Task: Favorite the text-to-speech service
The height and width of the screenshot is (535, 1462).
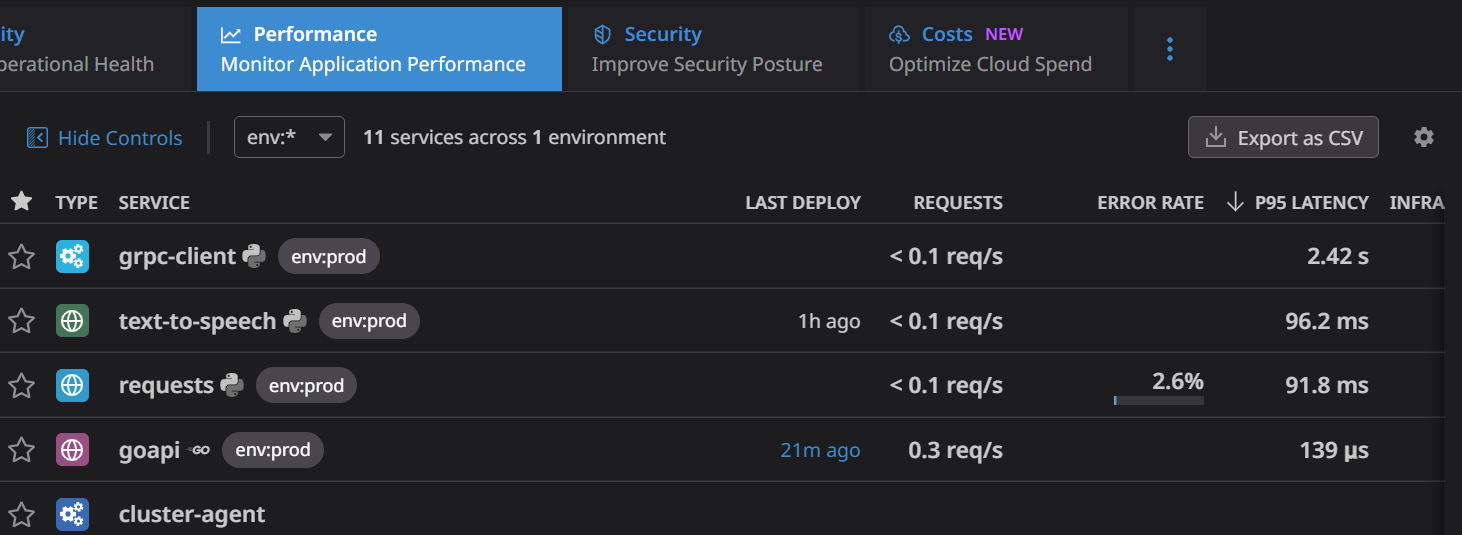Action: (21, 321)
